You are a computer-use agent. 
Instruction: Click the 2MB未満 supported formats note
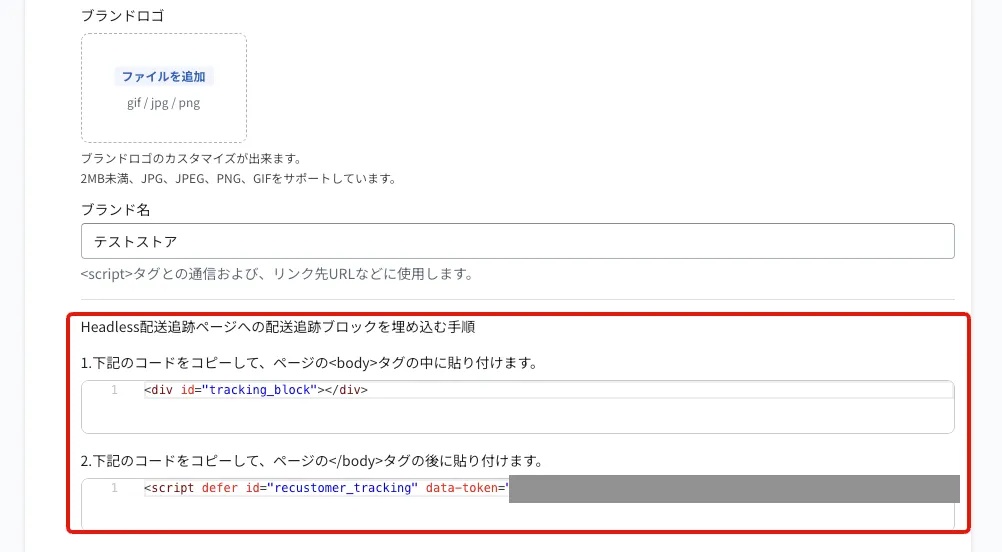point(238,179)
